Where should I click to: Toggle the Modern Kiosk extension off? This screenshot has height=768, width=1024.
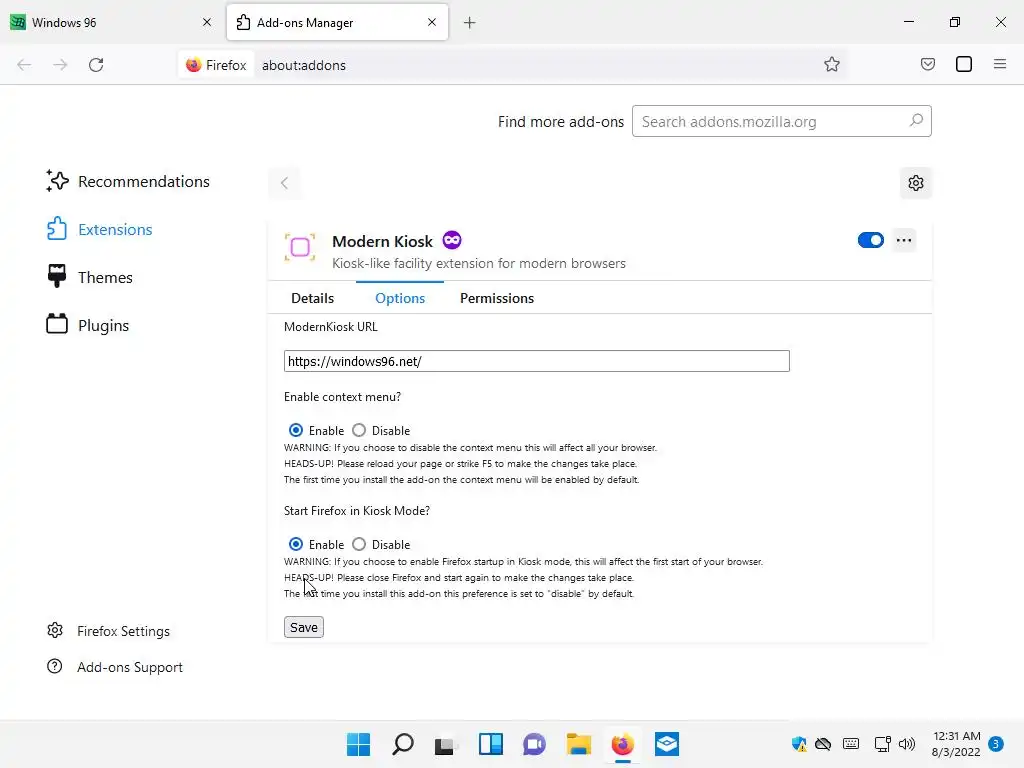[871, 240]
